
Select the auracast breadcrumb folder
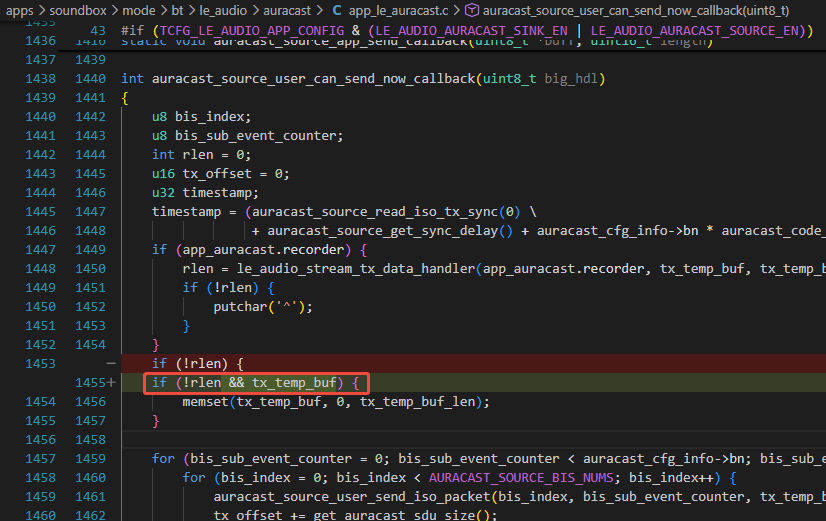[287, 10]
